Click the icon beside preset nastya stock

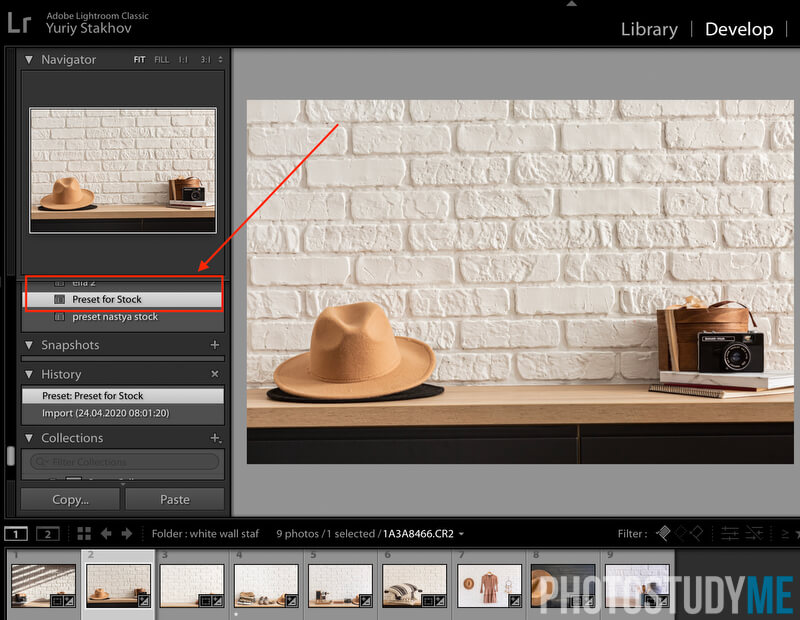[60, 317]
